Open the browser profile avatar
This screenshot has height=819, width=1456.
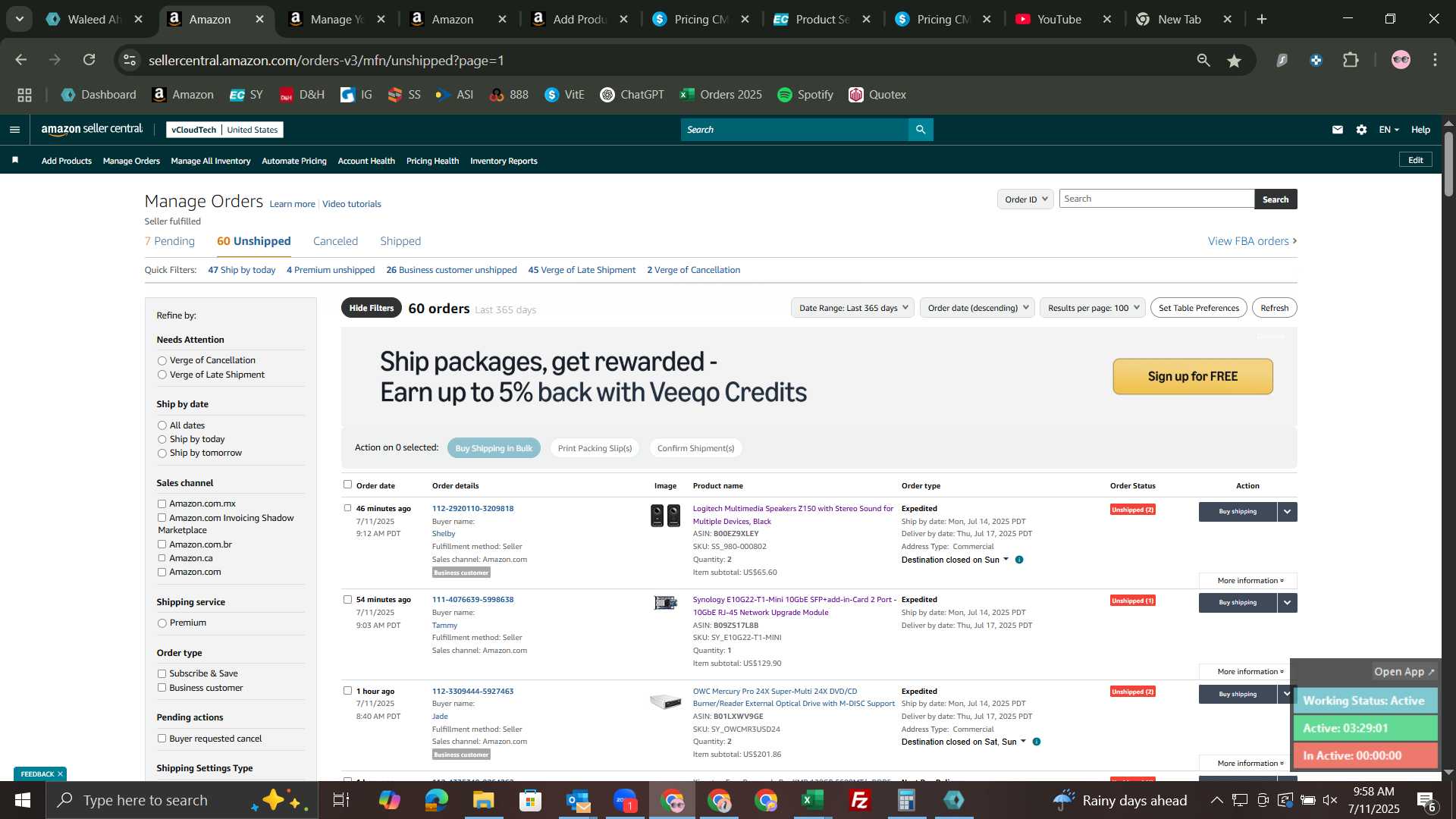[1401, 60]
